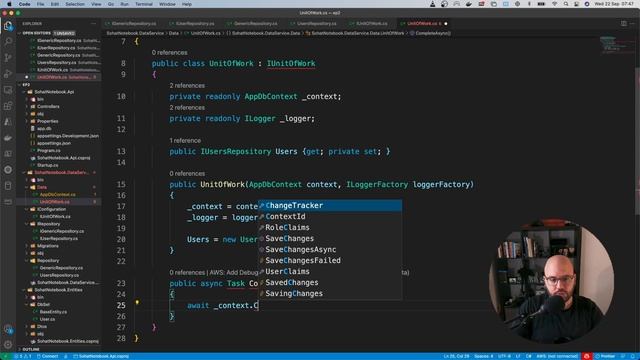Switch to the IGenericRepository.cs tab
Screen dimensions: 640x360
[x=133, y=24]
